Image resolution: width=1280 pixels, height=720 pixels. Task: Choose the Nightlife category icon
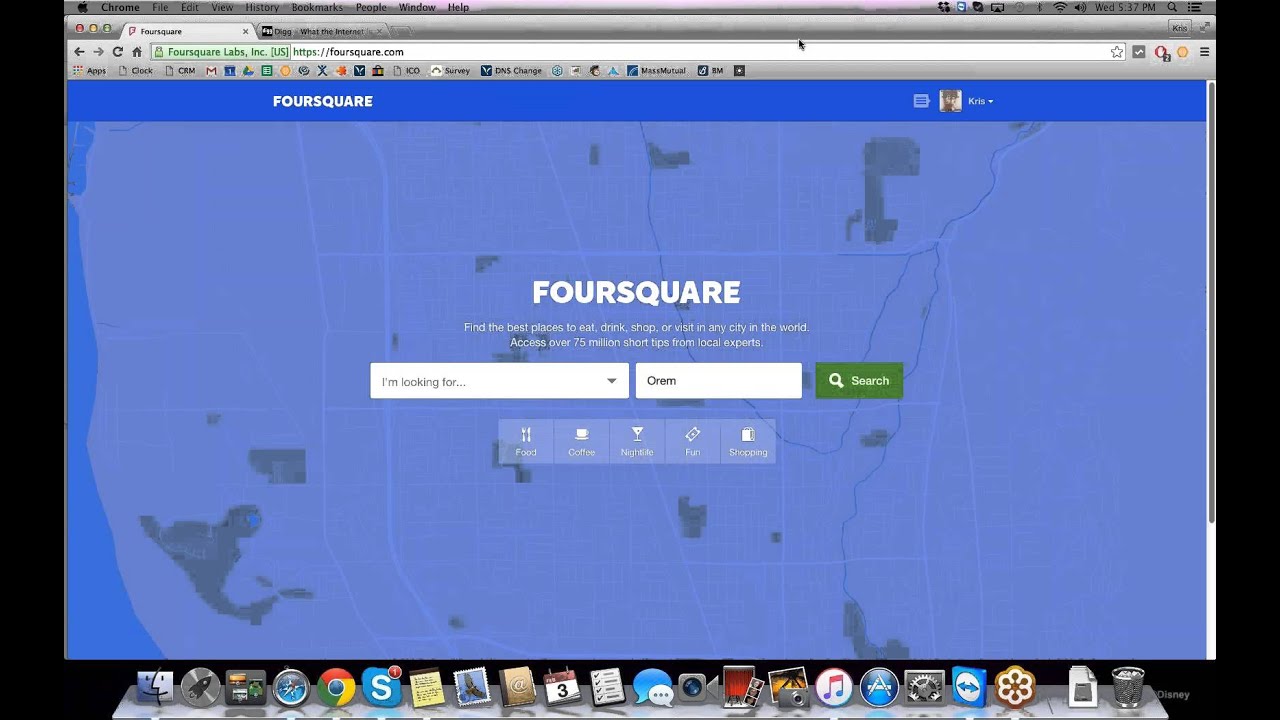click(x=637, y=441)
